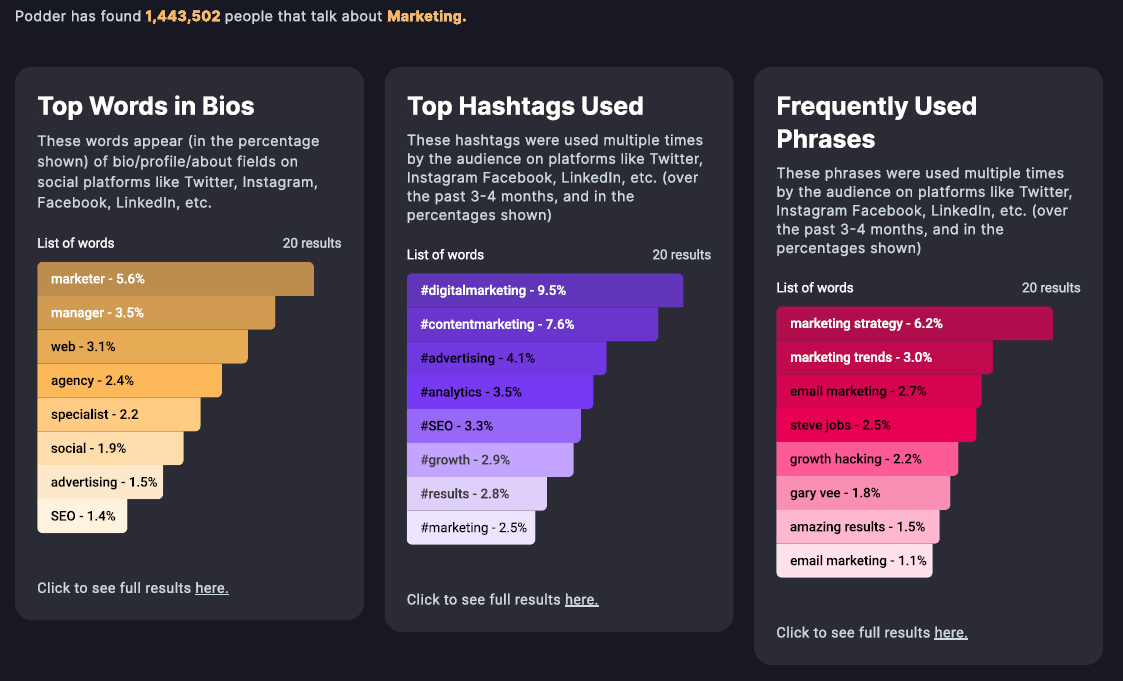Click the highlighted 'Marketing.' topic text
The height and width of the screenshot is (681, 1123).
[x=426, y=16]
